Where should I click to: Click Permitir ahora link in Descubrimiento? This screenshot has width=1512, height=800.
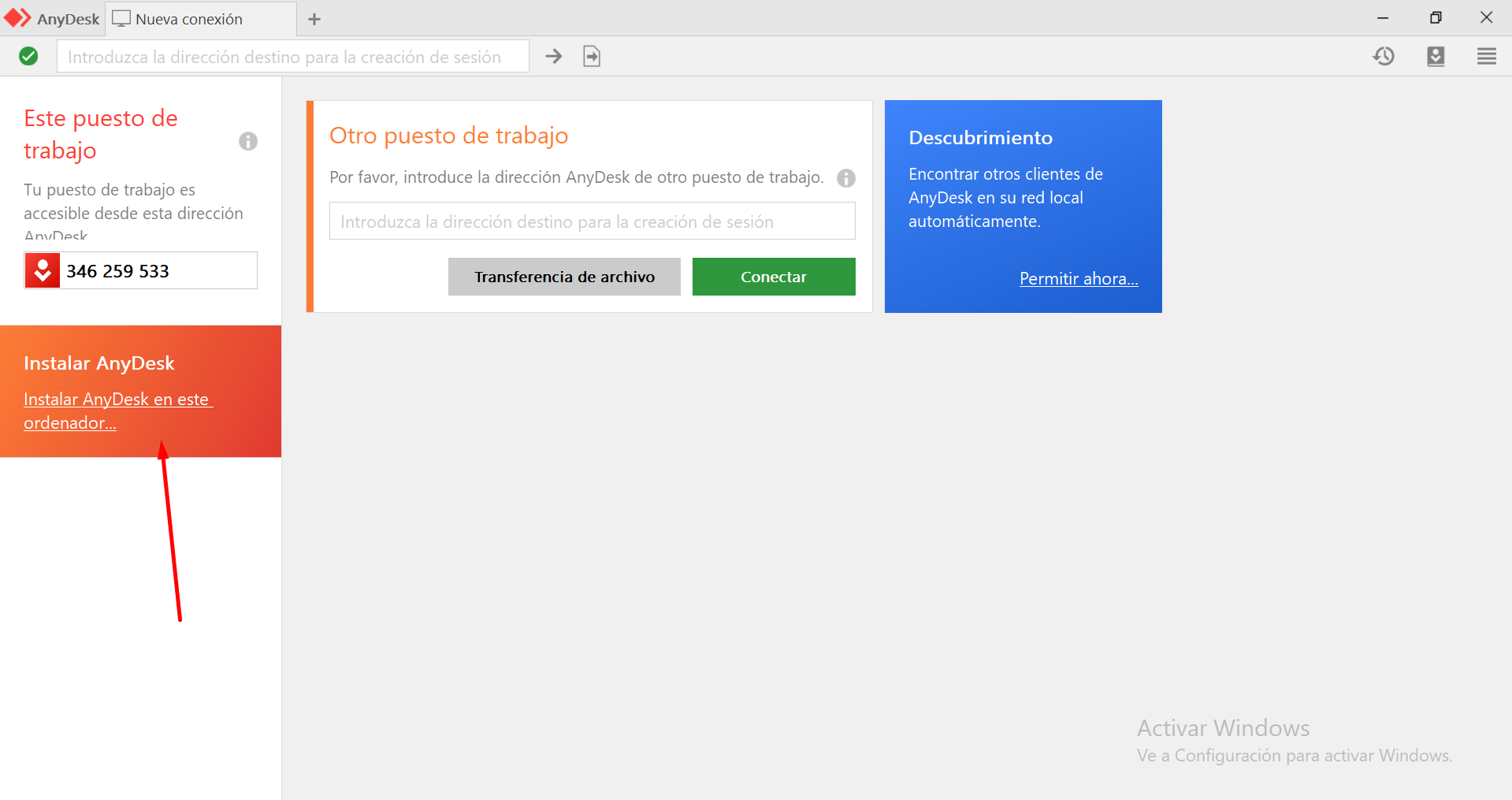pyautogui.click(x=1079, y=278)
